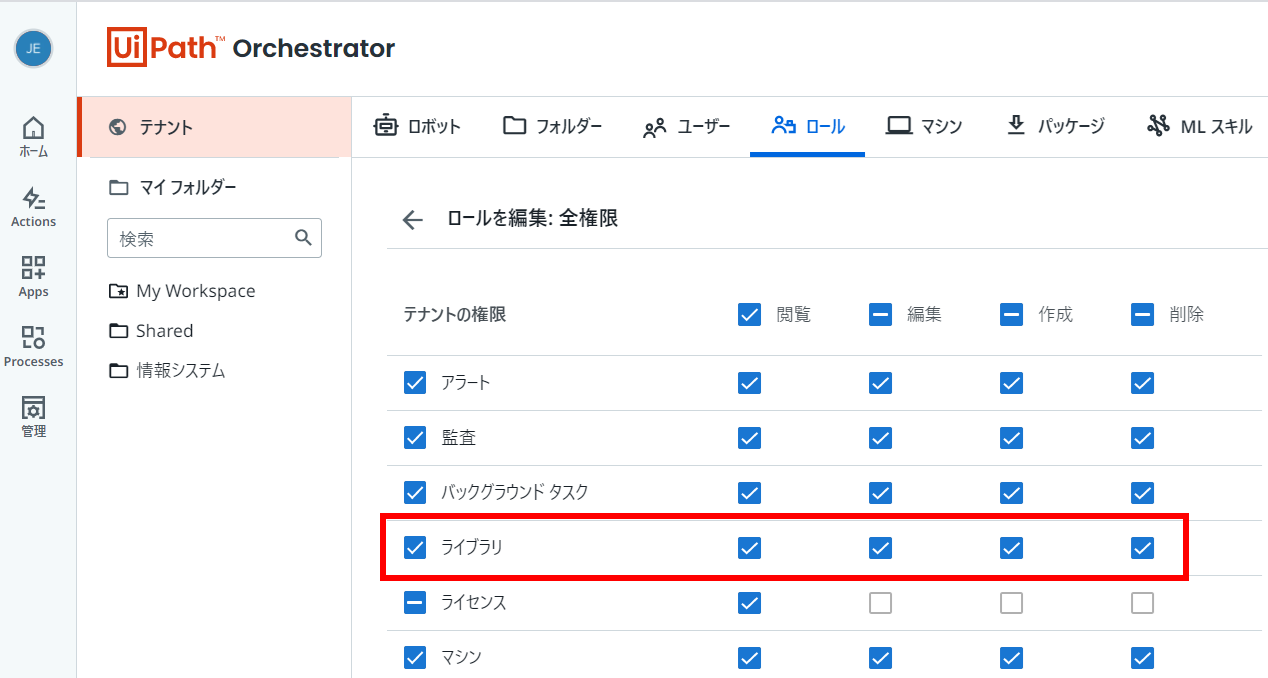The width and height of the screenshot is (1268, 678).
Task: Click the UiPath Orchestrator logo
Action: pos(251,47)
